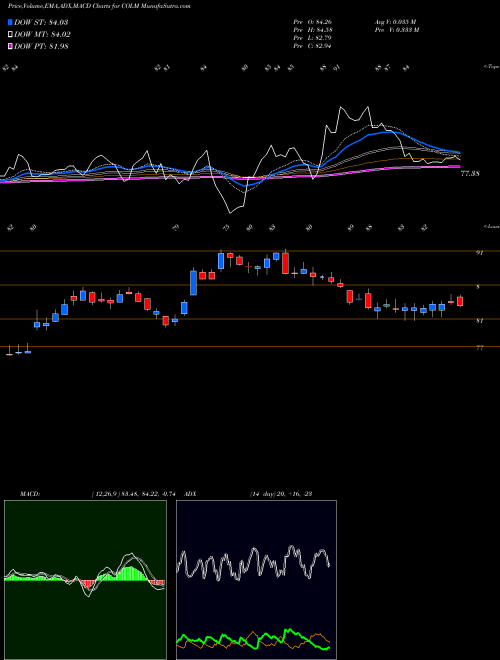This screenshot has width=500, height=660.
Task: Click the previous close value 'Pre C: 82.94'
Action: (312, 46)
